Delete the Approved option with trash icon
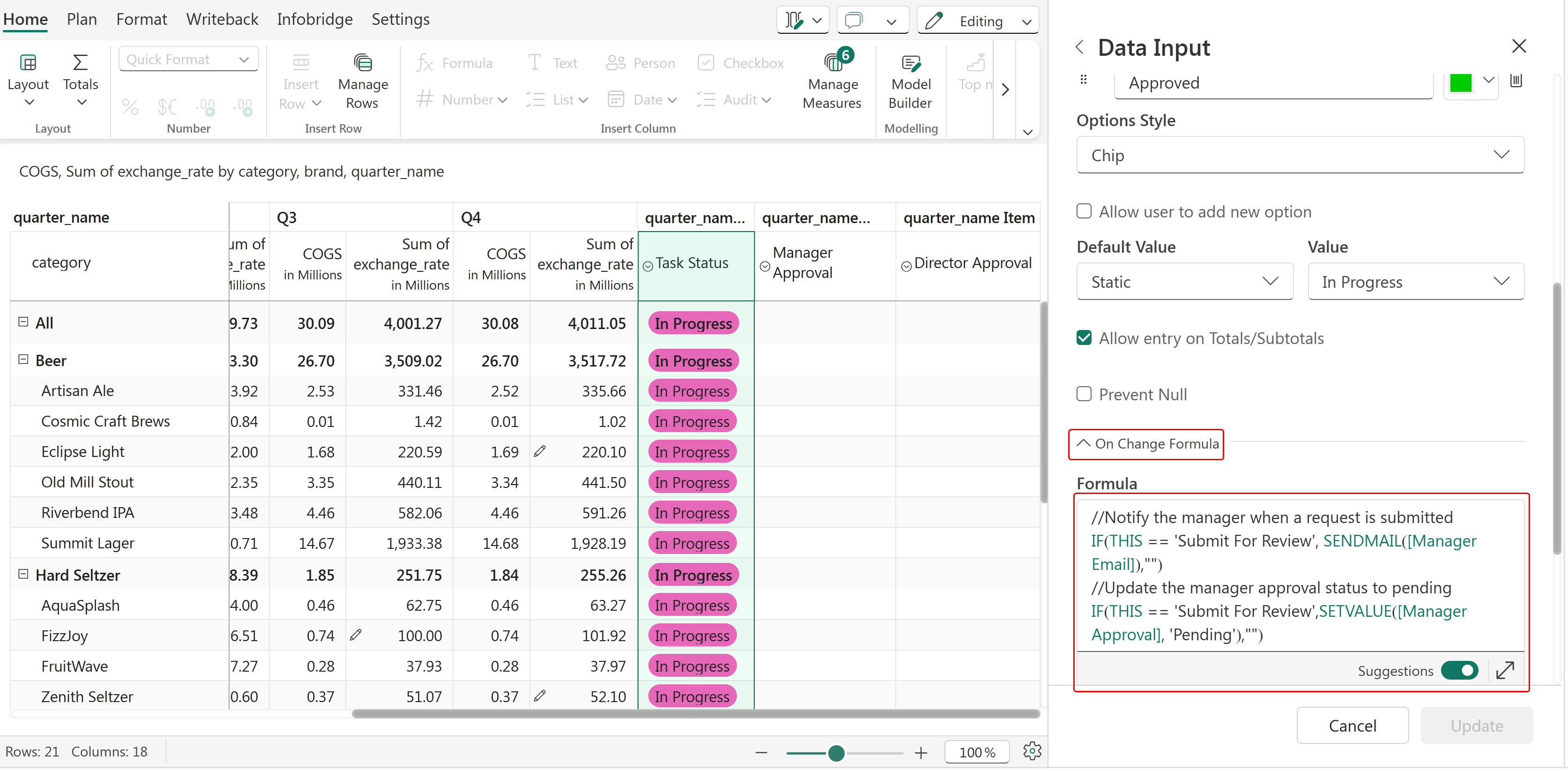This screenshot has width=1568, height=771. (x=1516, y=81)
